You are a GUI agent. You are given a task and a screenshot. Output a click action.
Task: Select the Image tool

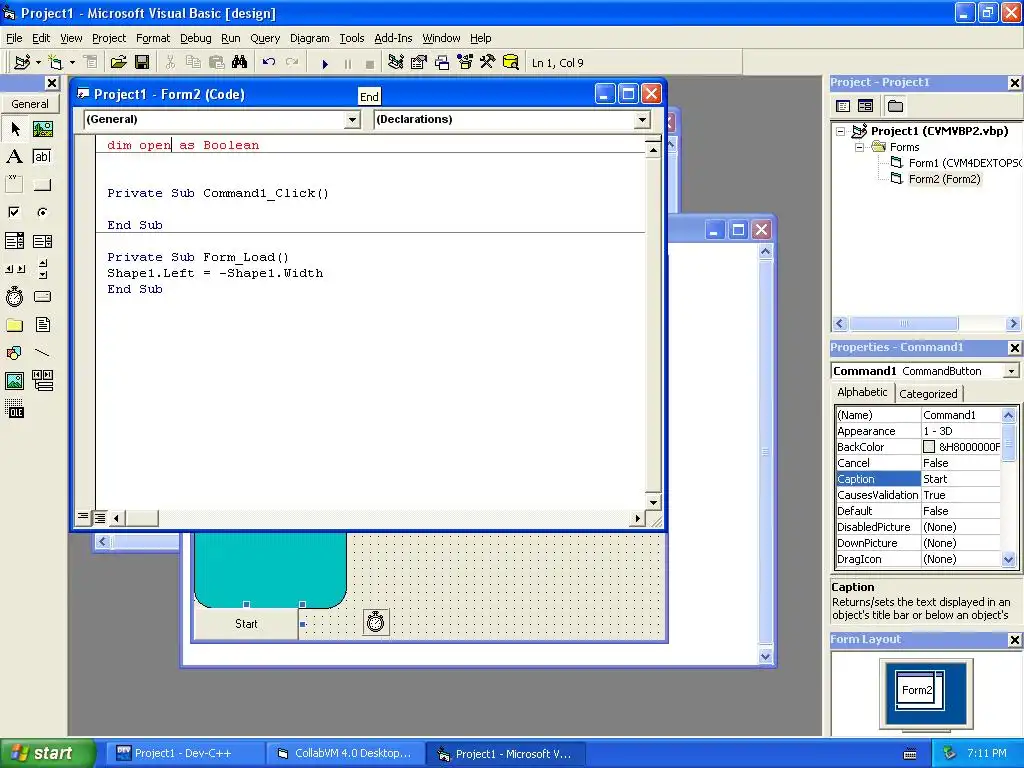(x=14, y=381)
